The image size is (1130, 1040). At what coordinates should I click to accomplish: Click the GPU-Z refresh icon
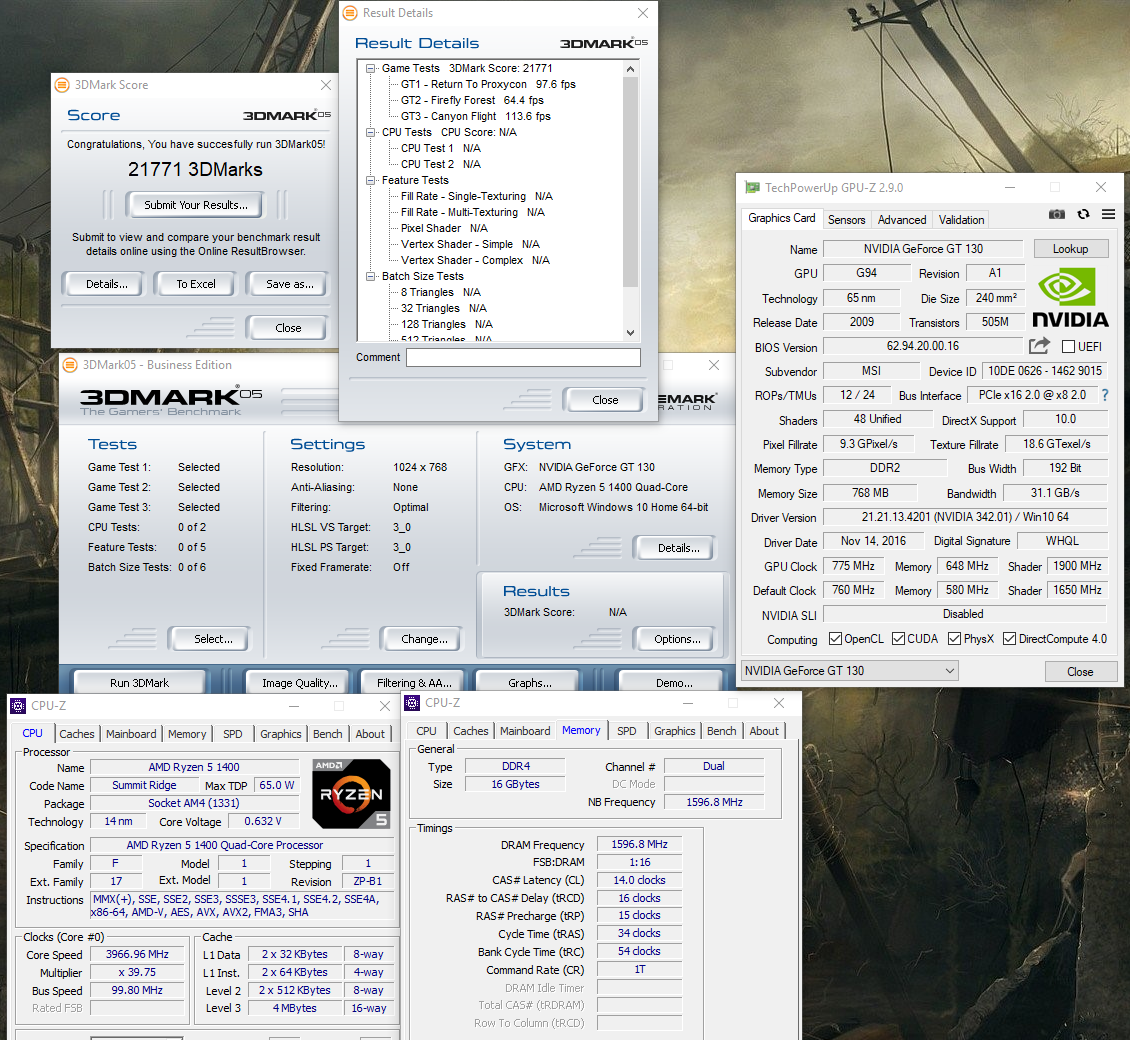click(x=1083, y=214)
